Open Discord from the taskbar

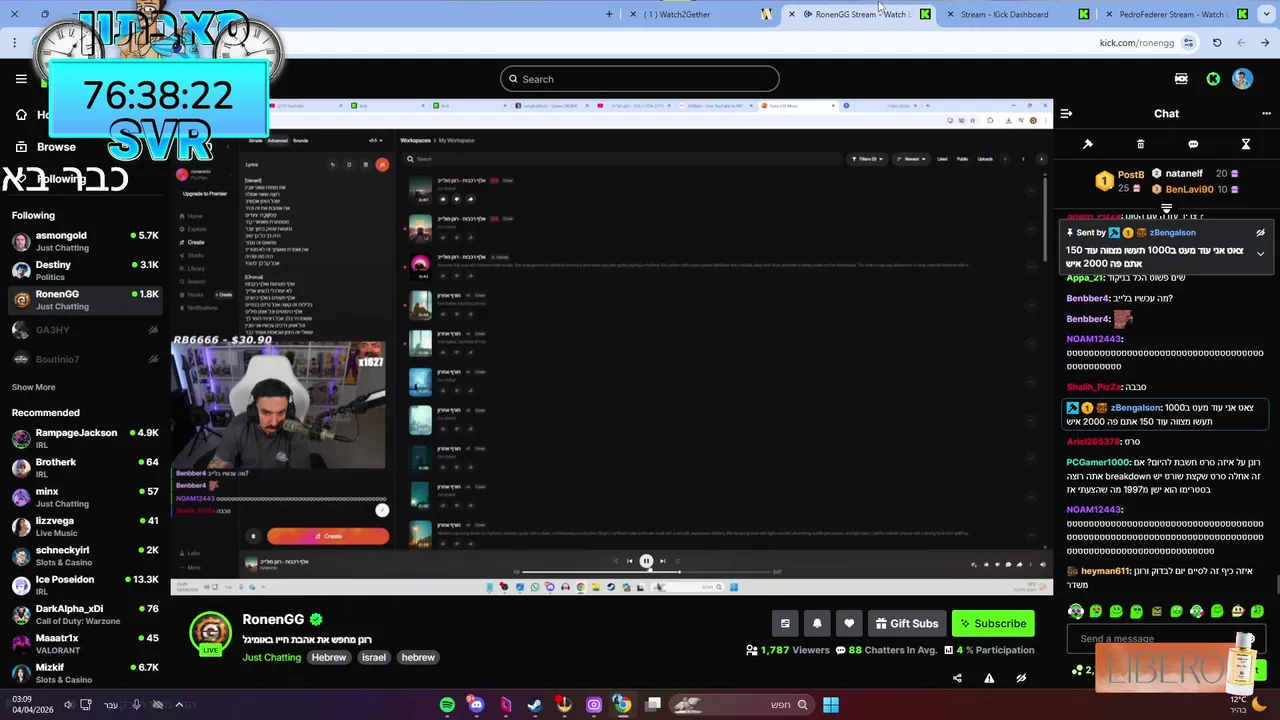pyautogui.click(x=476, y=705)
